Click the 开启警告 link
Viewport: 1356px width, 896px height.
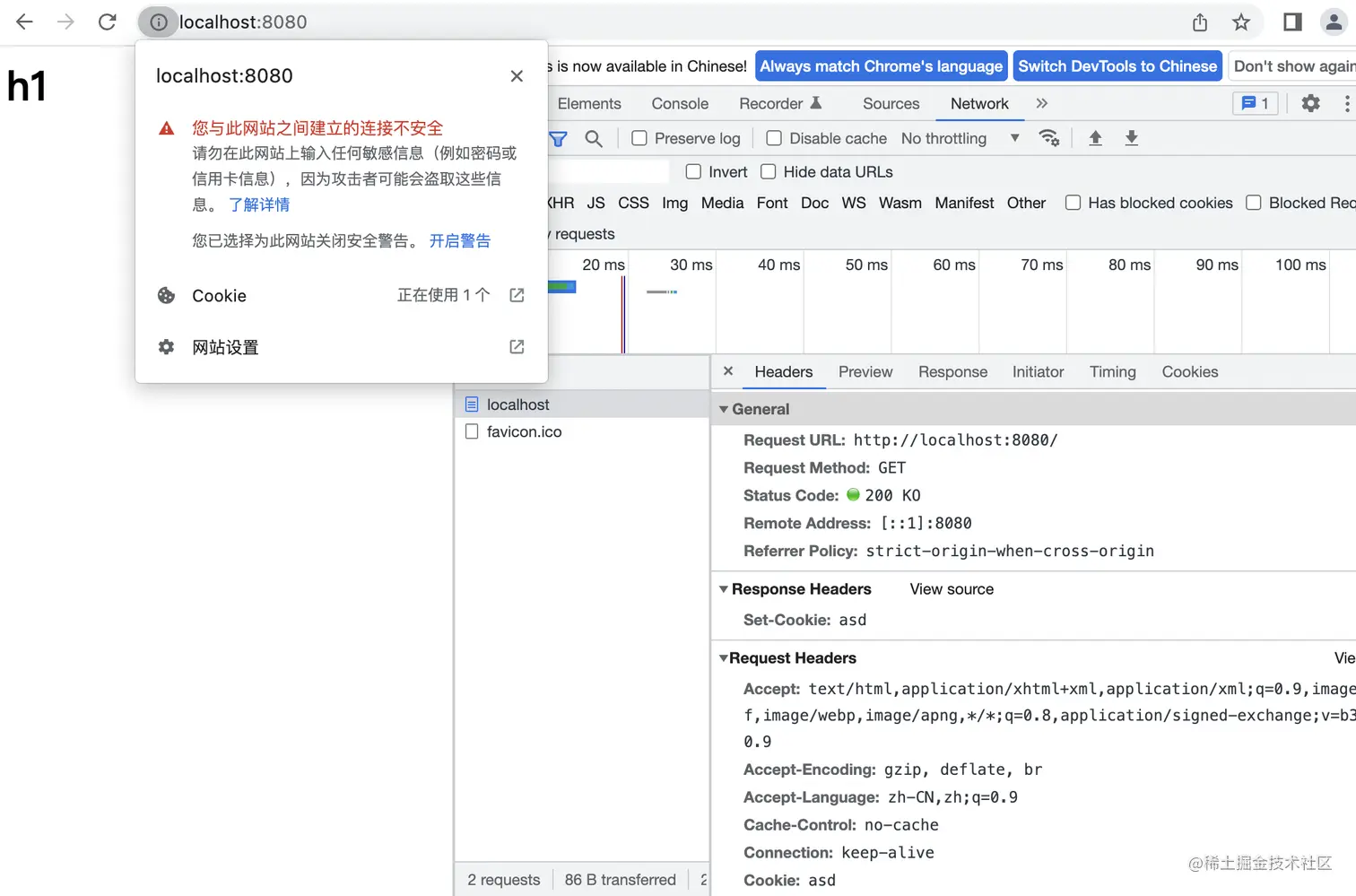[x=460, y=240]
